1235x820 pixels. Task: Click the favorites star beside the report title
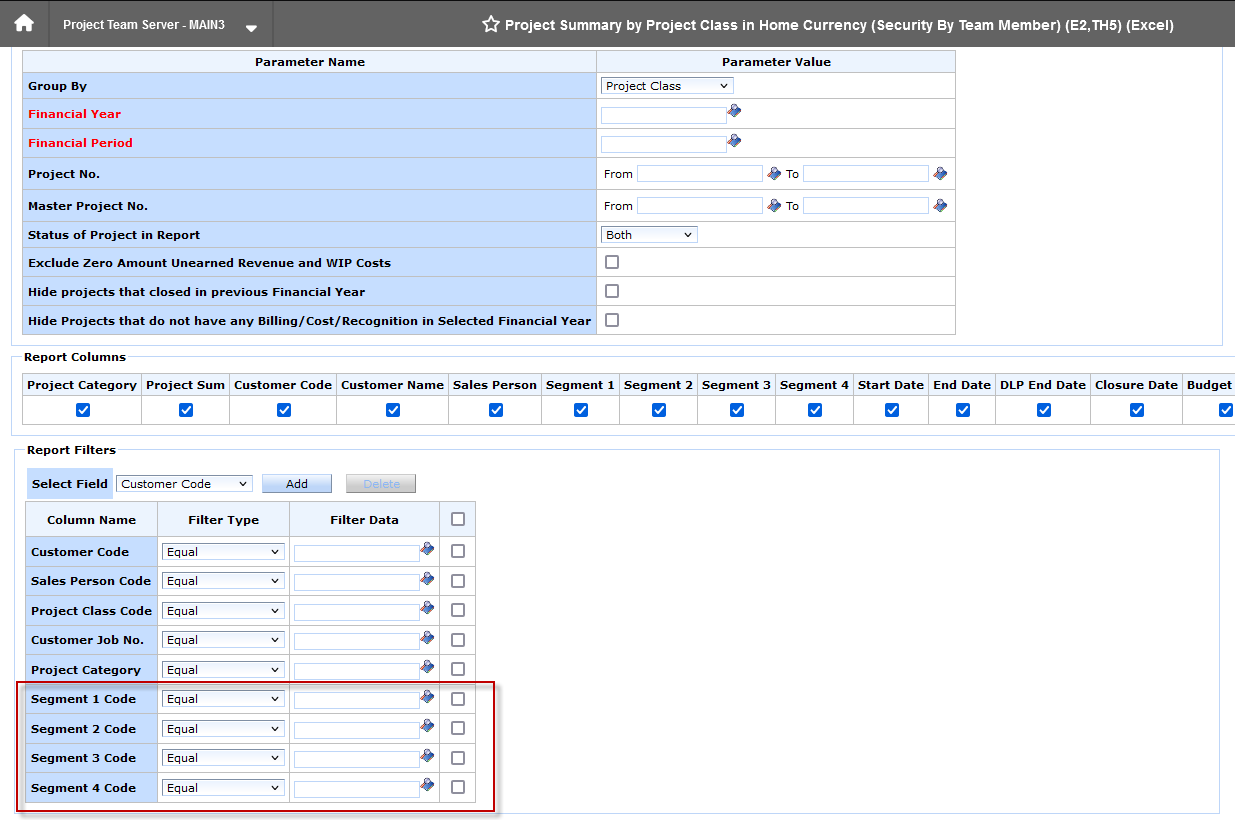tap(490, 23)
